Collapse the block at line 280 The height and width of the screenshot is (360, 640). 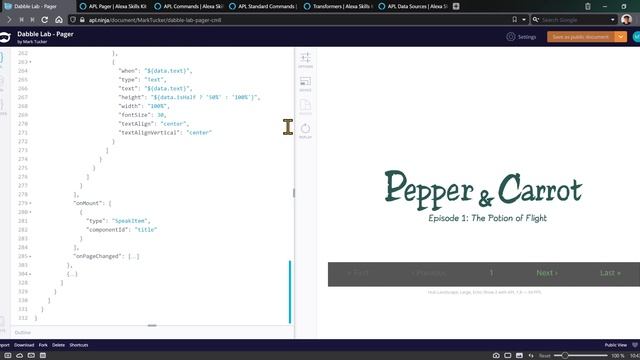click(x=30, y=212)
